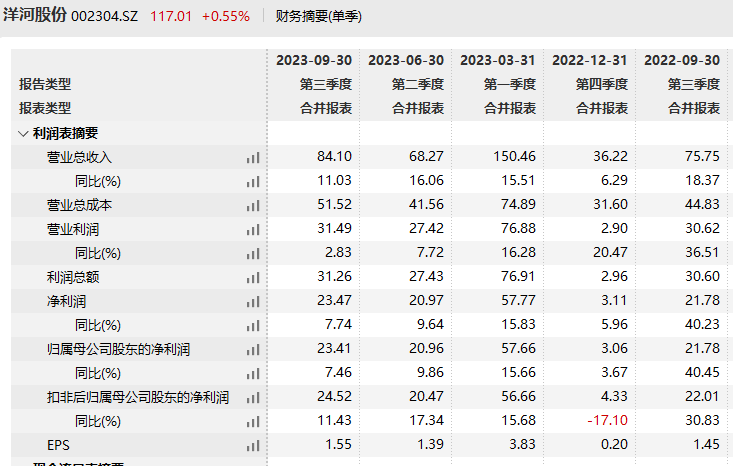Click EPS value 0.20
This screenshot has width=733, height=466.
click(614, 444)
